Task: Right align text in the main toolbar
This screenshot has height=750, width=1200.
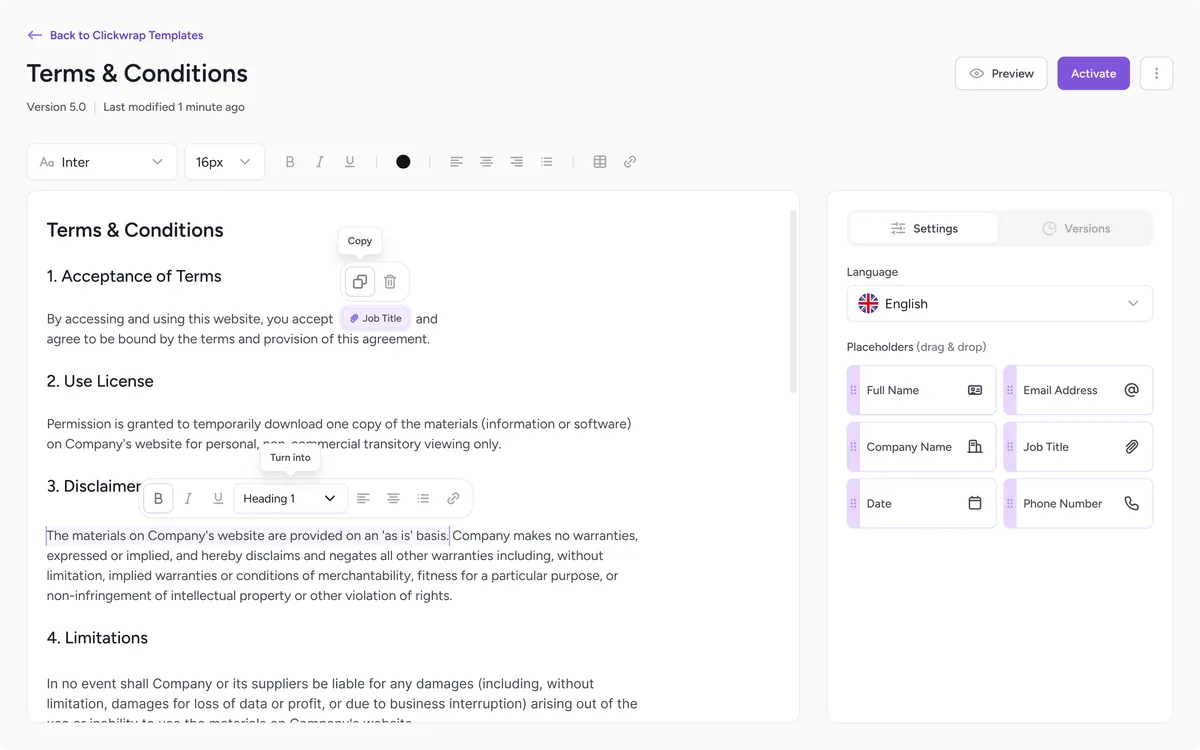Action: click(x=516, y=162)
